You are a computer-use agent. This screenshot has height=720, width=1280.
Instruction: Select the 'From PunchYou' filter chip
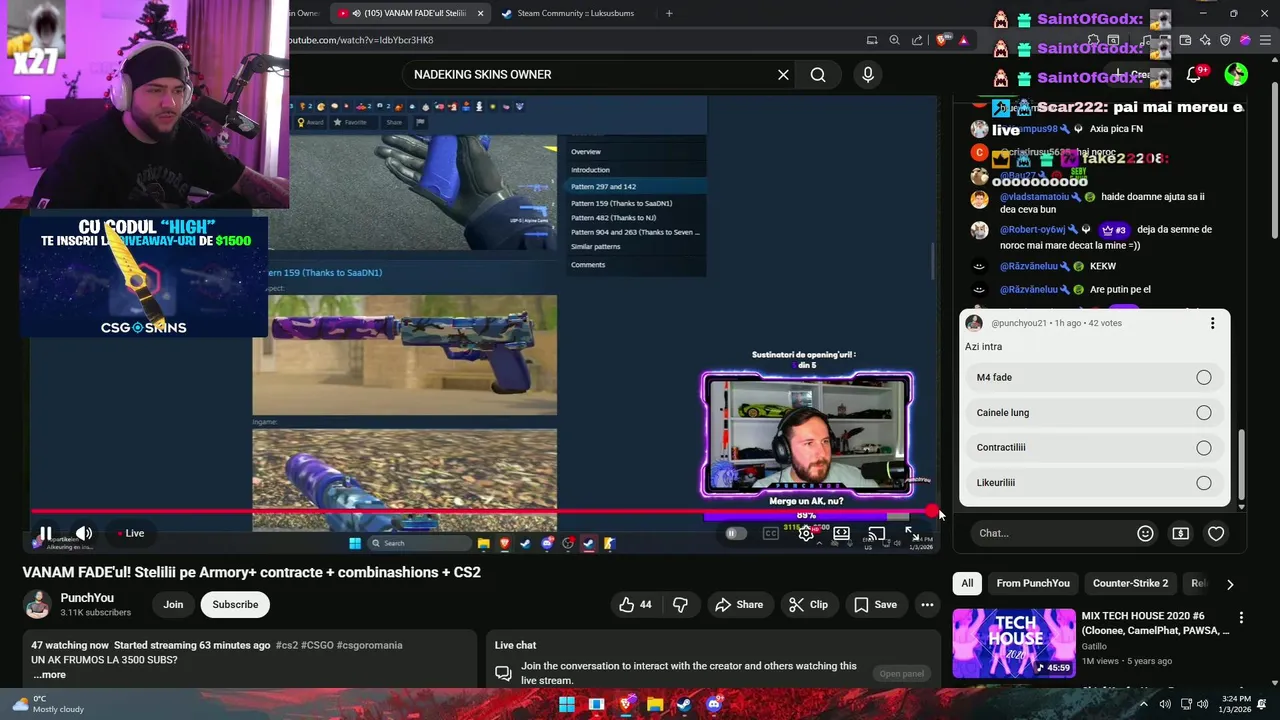click(x=1033, y=583)
